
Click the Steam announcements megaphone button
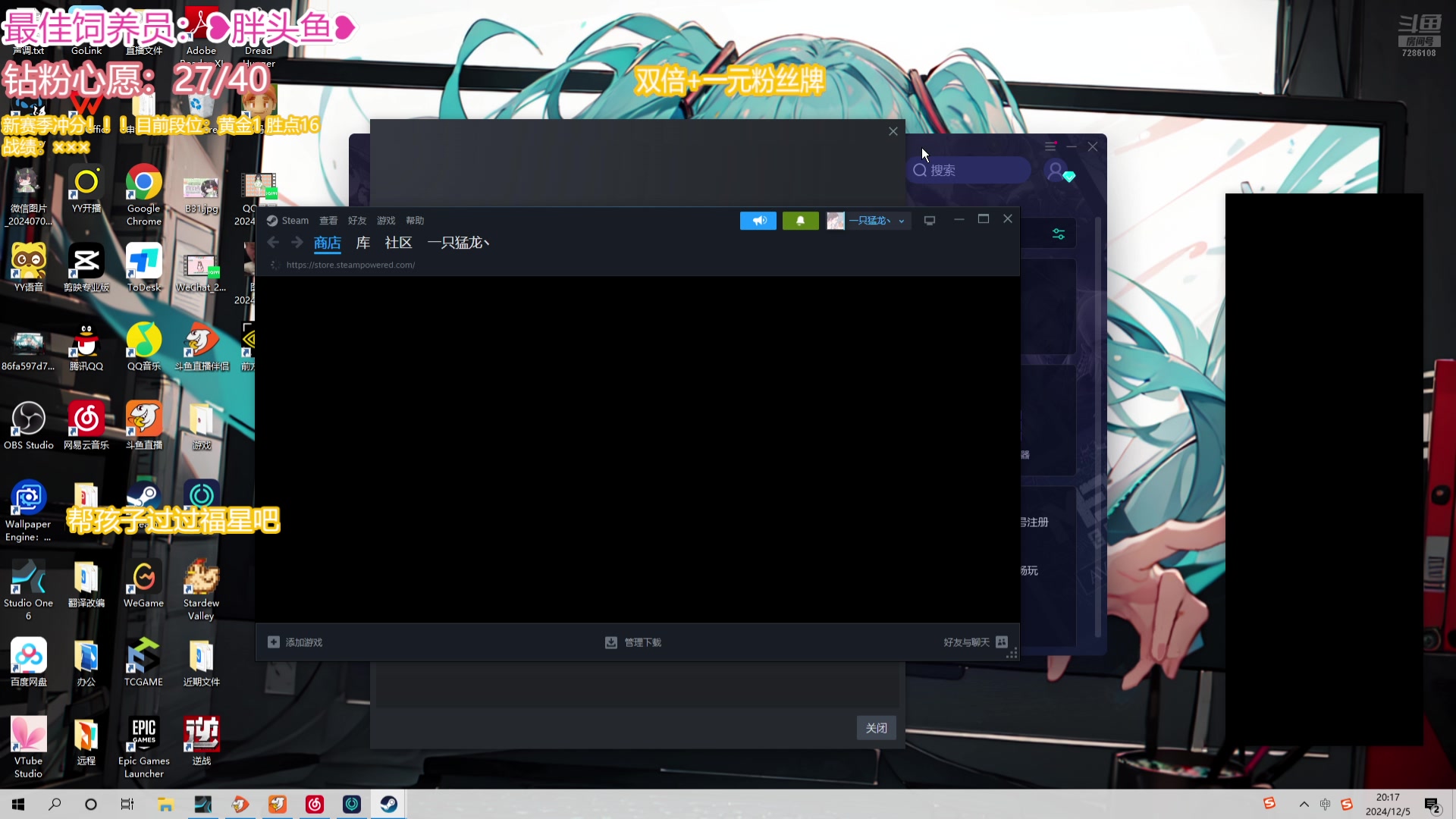[x=758, y=221]
